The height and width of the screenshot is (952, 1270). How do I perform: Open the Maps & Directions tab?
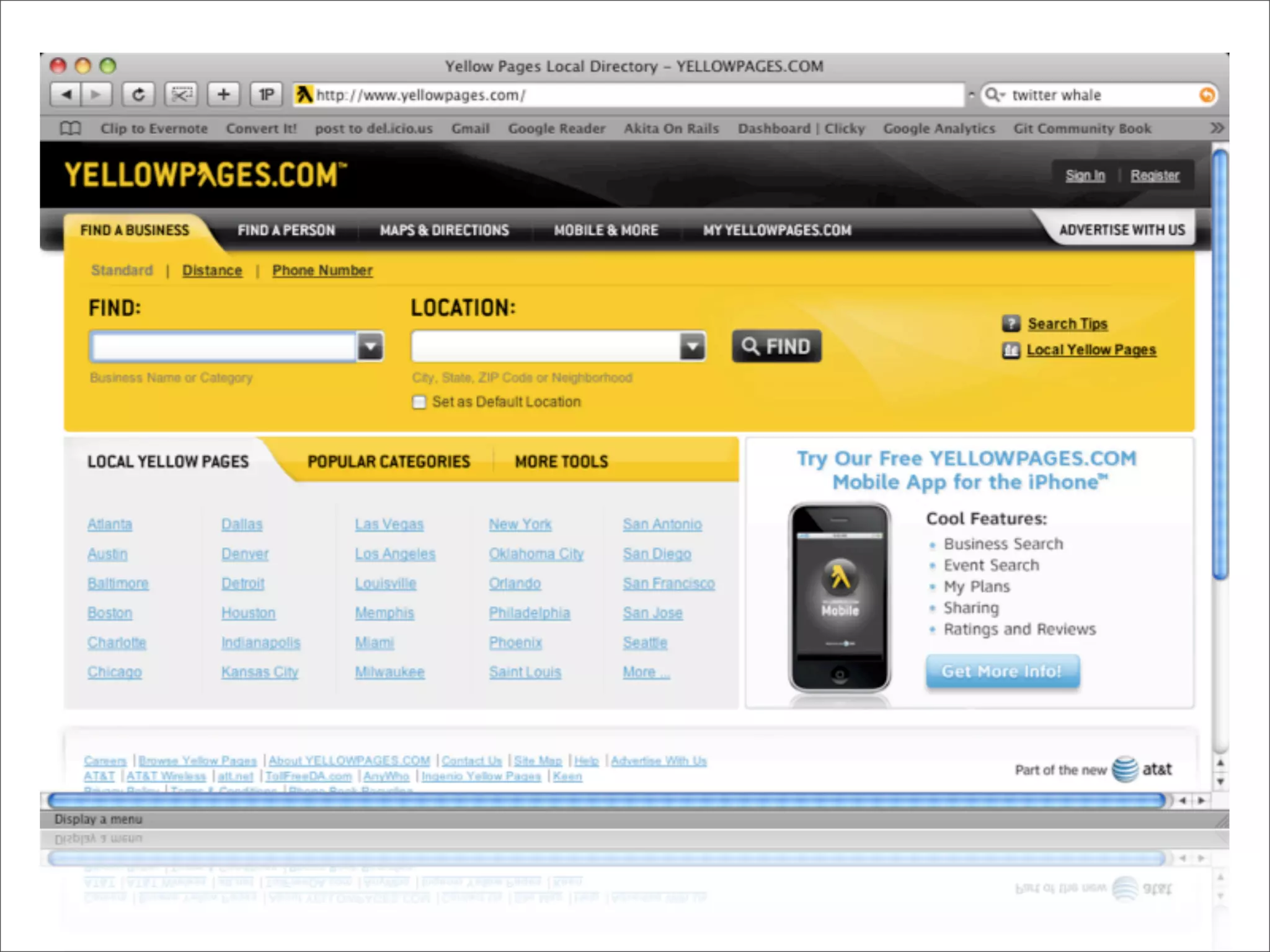pyautogui.click(x=444, y=231)
